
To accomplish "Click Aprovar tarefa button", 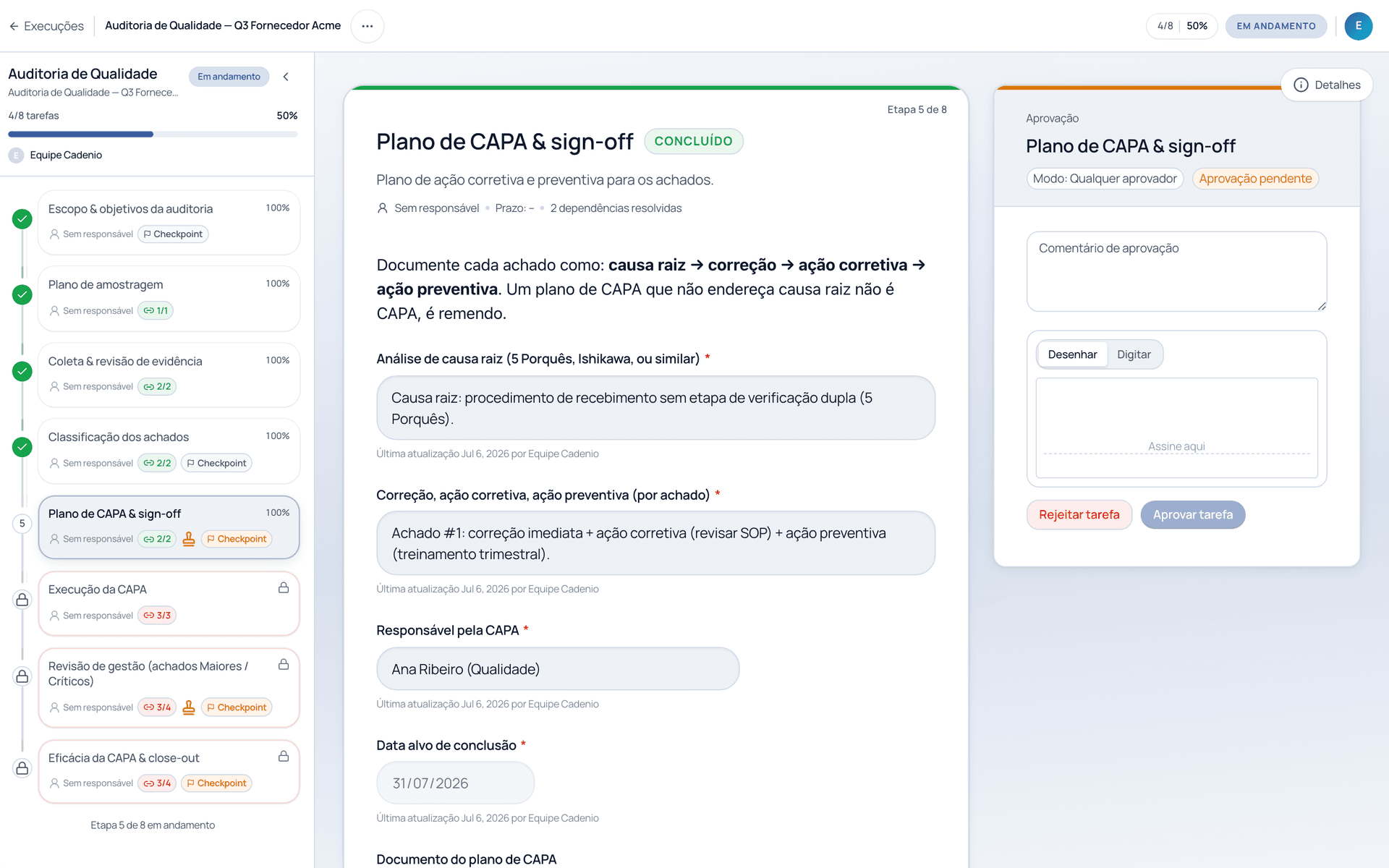I will [1192, 515].
